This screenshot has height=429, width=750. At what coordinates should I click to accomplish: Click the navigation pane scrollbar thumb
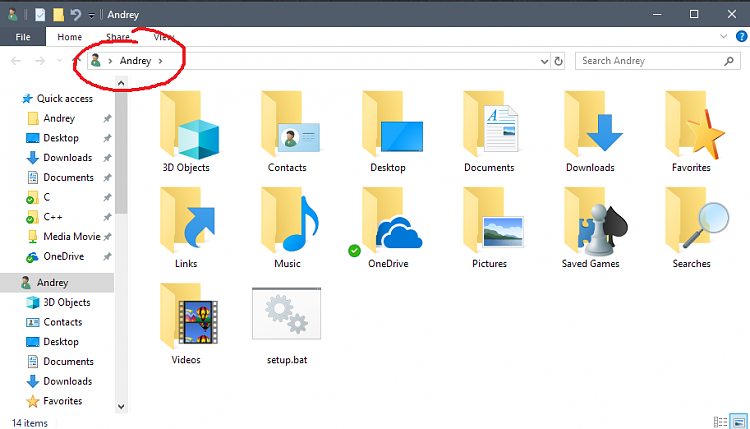click(x=121, y=153)
